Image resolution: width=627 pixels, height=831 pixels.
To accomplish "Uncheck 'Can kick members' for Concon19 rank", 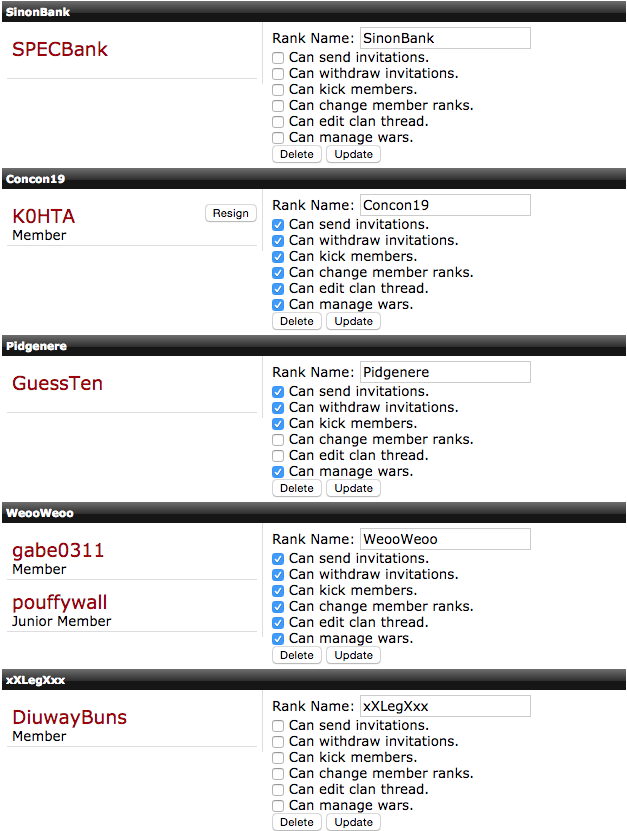I will coord(278,257).
